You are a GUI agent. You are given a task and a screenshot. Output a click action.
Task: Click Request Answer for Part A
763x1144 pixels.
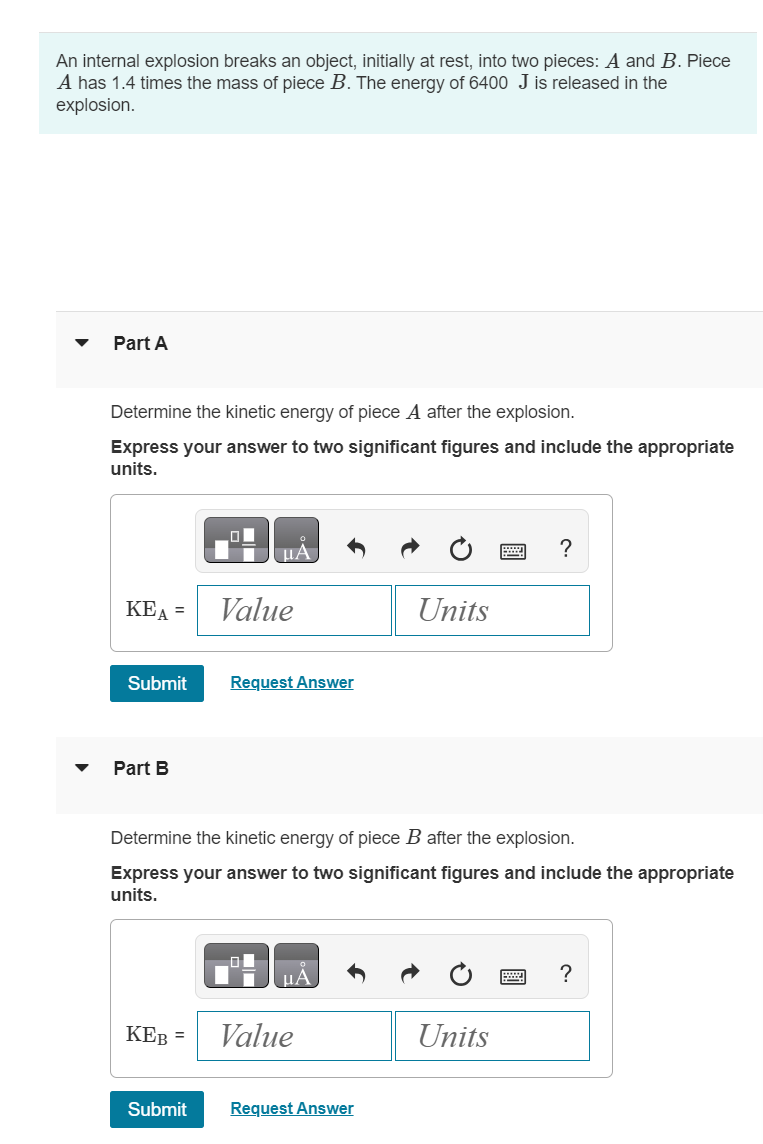coord(291,682)
